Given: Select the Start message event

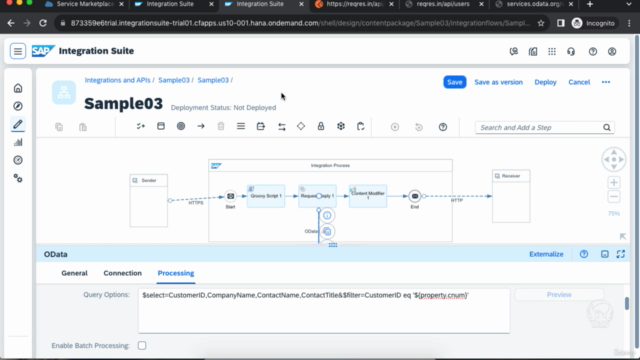Looking at the screenshot, I should tap(230, 196).
